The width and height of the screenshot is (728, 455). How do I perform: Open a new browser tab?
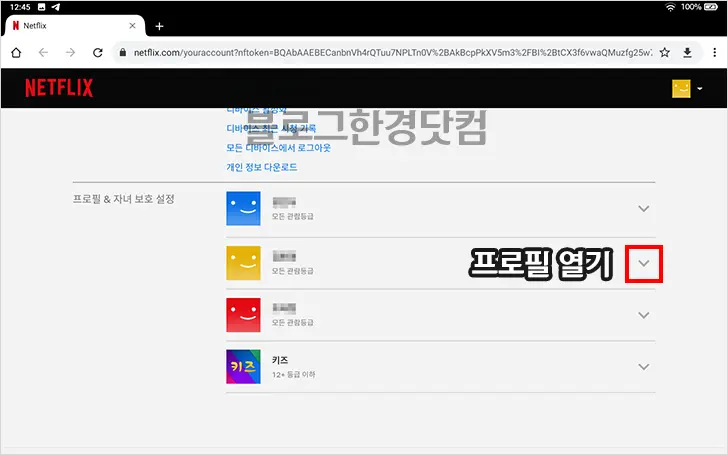[x=159, y=26]
